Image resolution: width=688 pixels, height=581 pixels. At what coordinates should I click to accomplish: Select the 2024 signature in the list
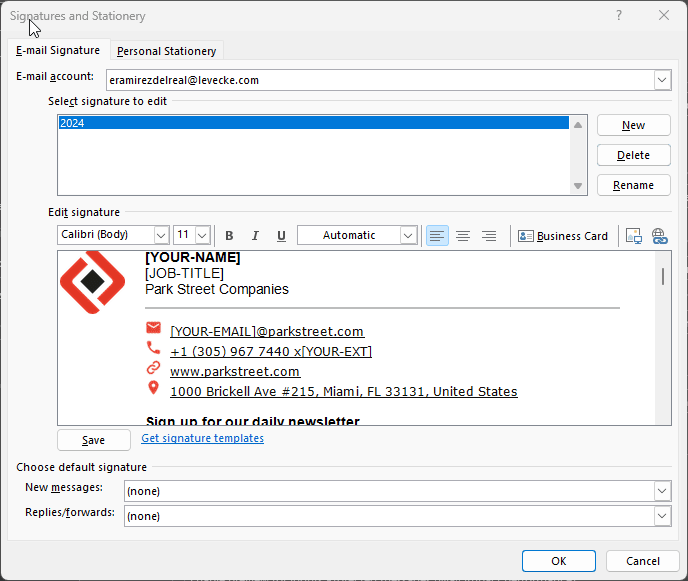[314, 123]
